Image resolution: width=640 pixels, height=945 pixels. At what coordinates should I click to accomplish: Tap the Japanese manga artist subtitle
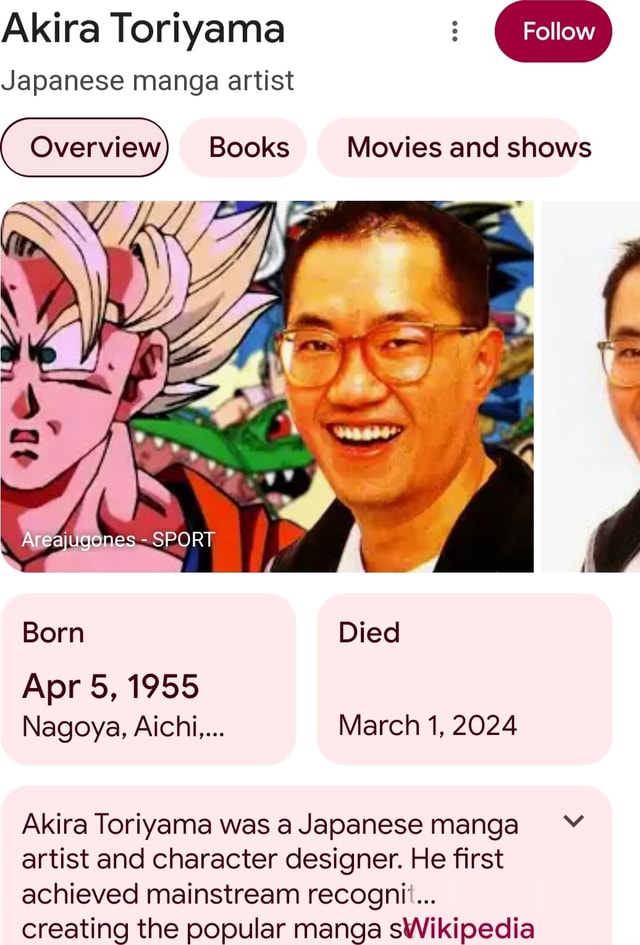pyautogui.click(x=148, y=81)
